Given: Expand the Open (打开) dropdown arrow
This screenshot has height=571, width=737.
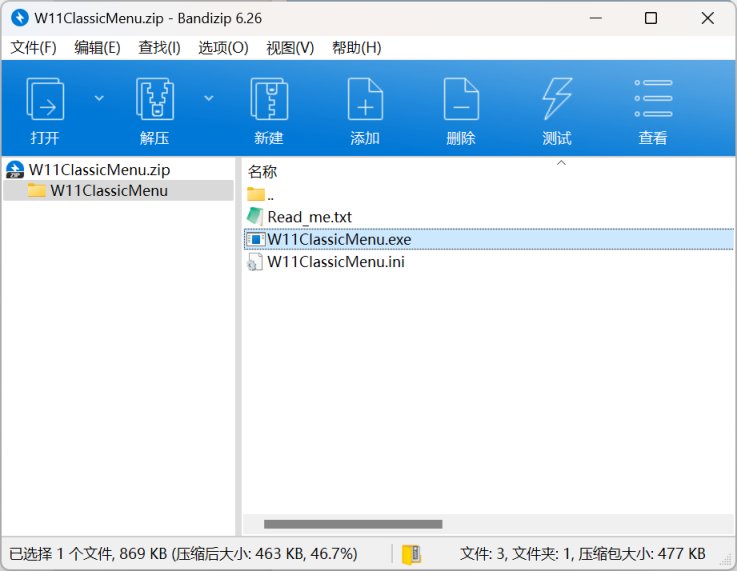Looking at the screenshot, I should pyautogui.click(x=99, y=98).
